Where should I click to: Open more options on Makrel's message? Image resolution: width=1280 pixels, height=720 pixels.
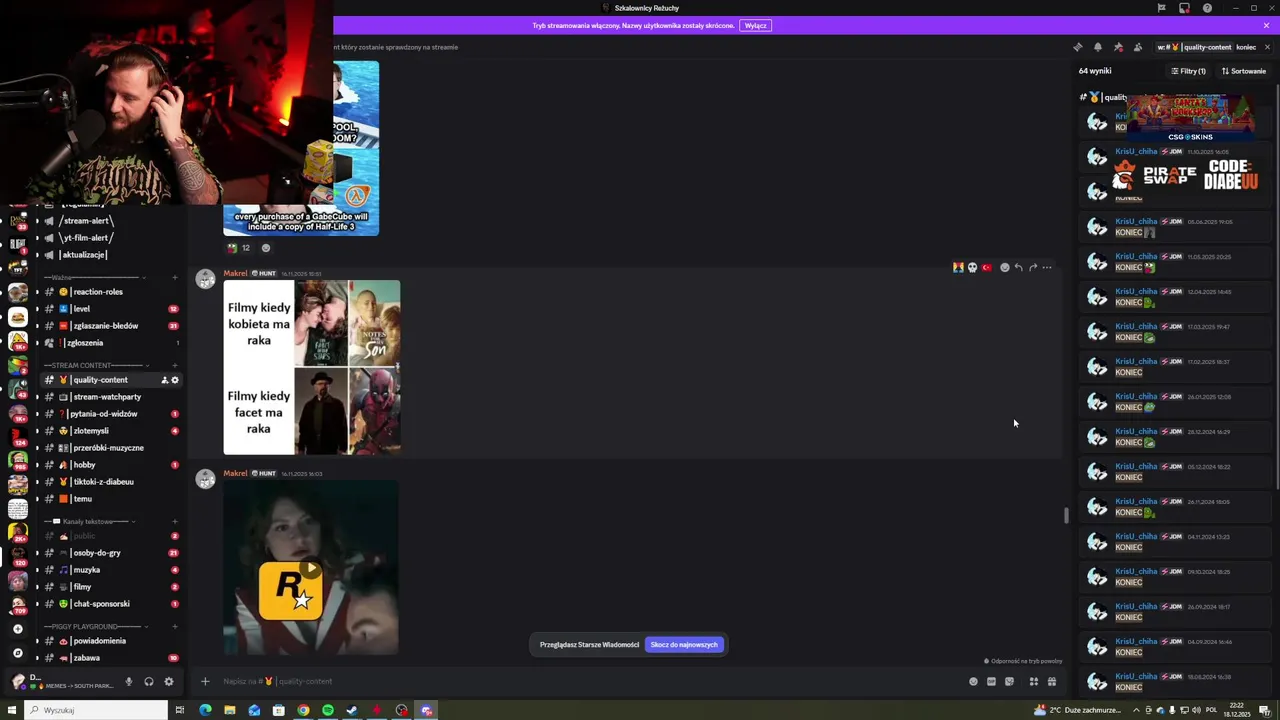coord(1047,267)
